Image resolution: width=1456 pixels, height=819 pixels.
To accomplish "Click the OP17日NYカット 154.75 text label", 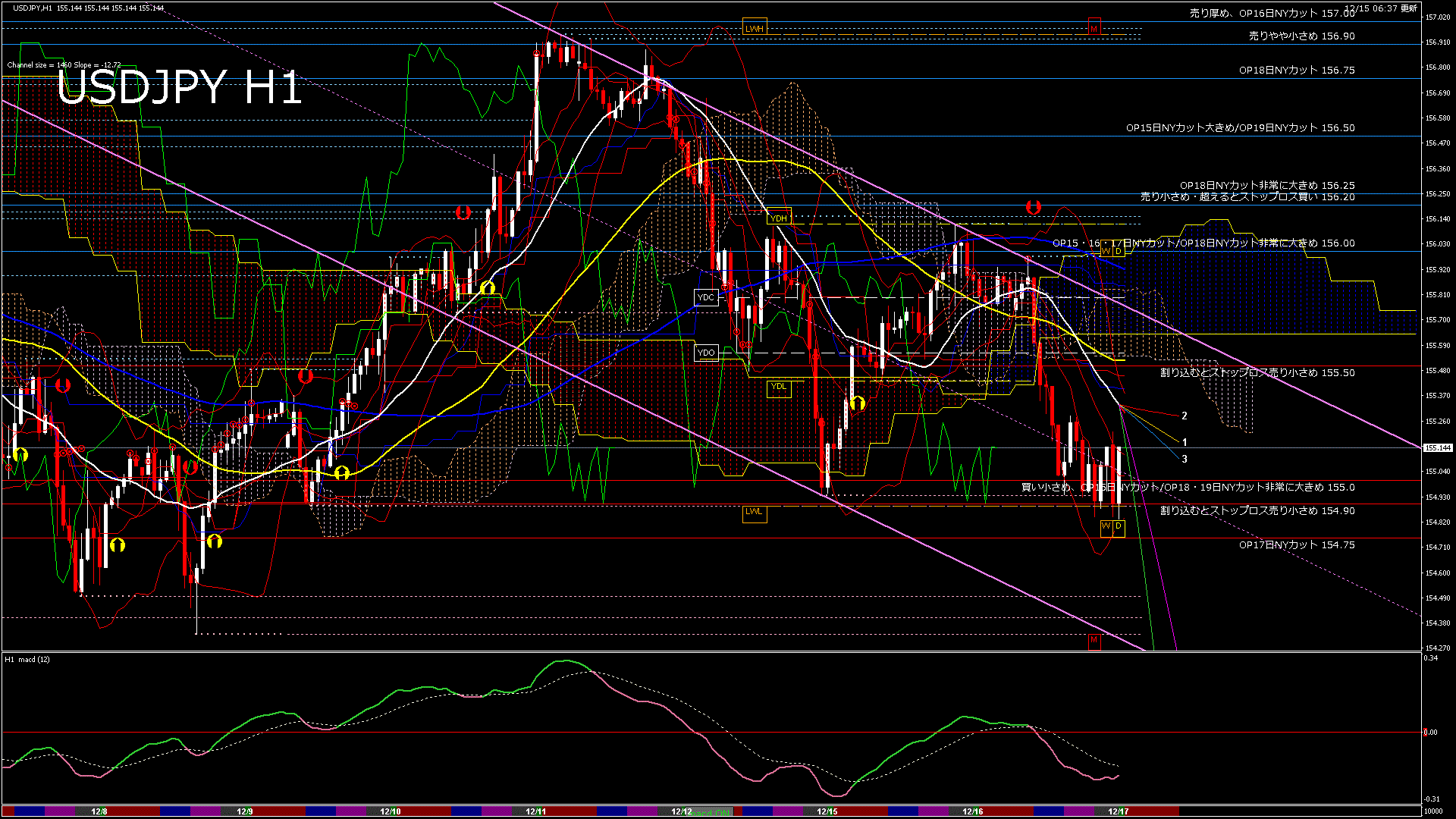I will point(1296,545).
